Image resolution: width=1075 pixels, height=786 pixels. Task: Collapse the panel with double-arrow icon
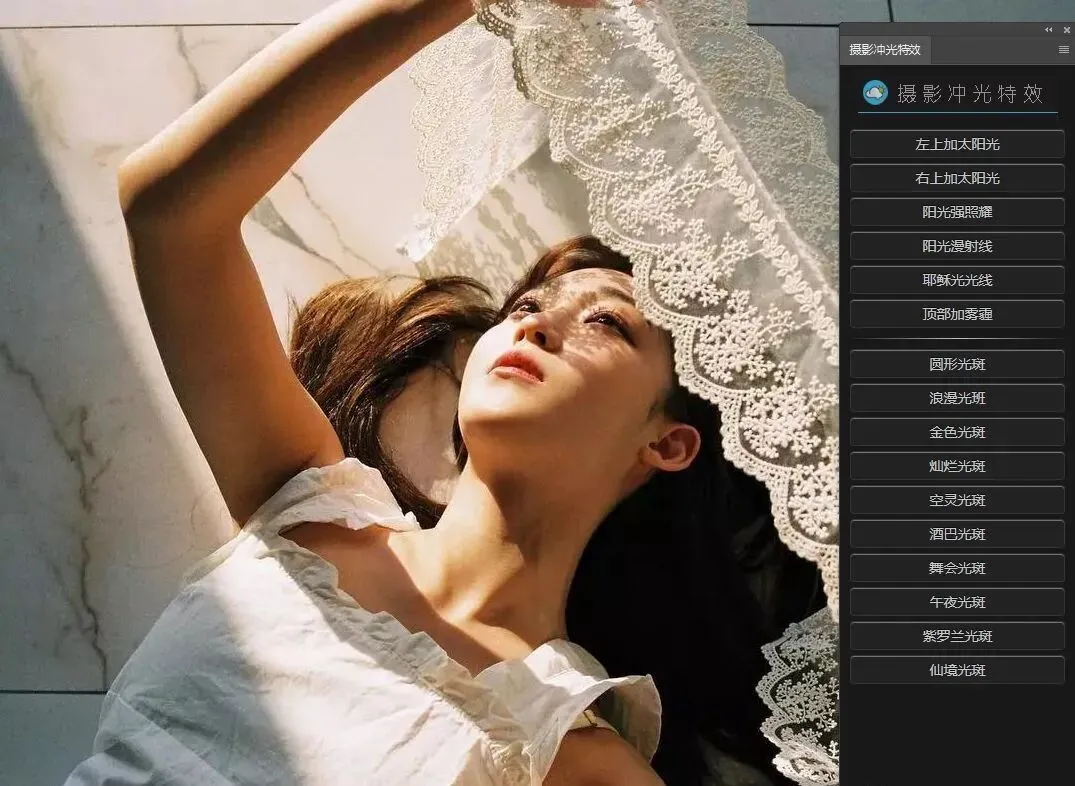(x=1048, y=29)
